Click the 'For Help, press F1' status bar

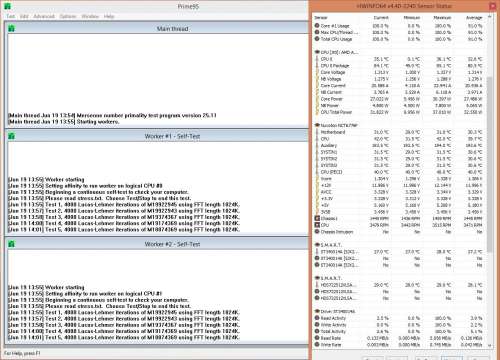pos(22,353)
